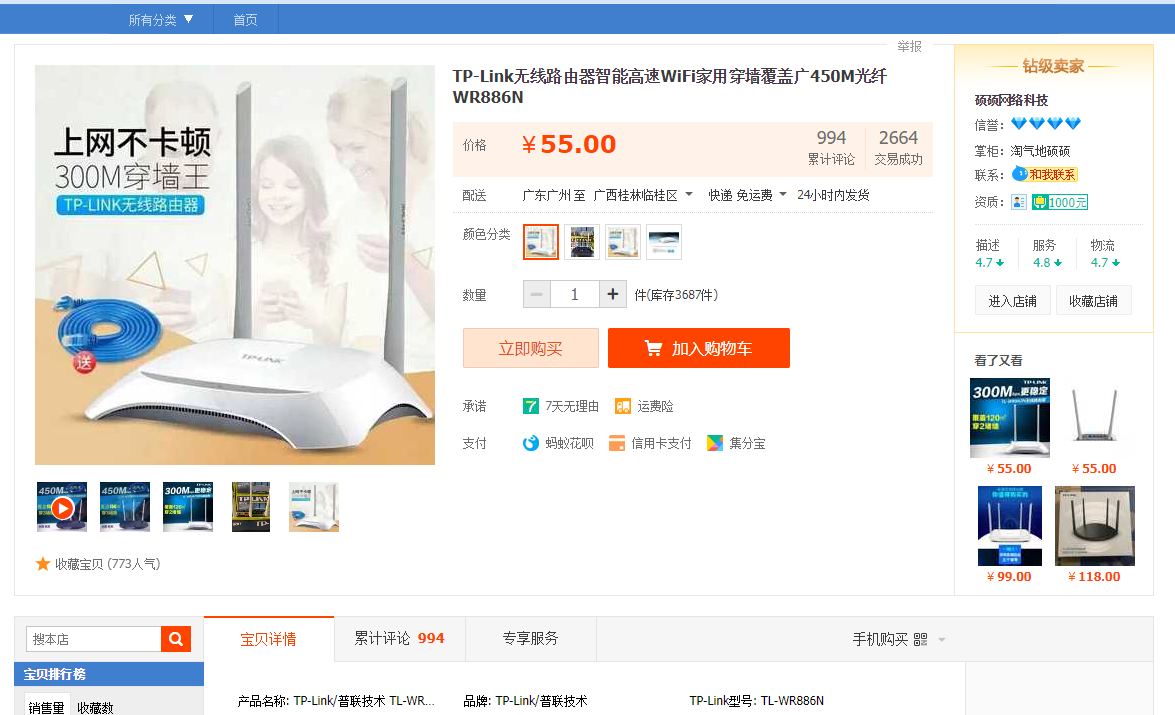Viewport: 1175px width, 715px height.
Task: View the fifth product thumbnail with white router
Action: pyautogui.click(x=314, y=507)
